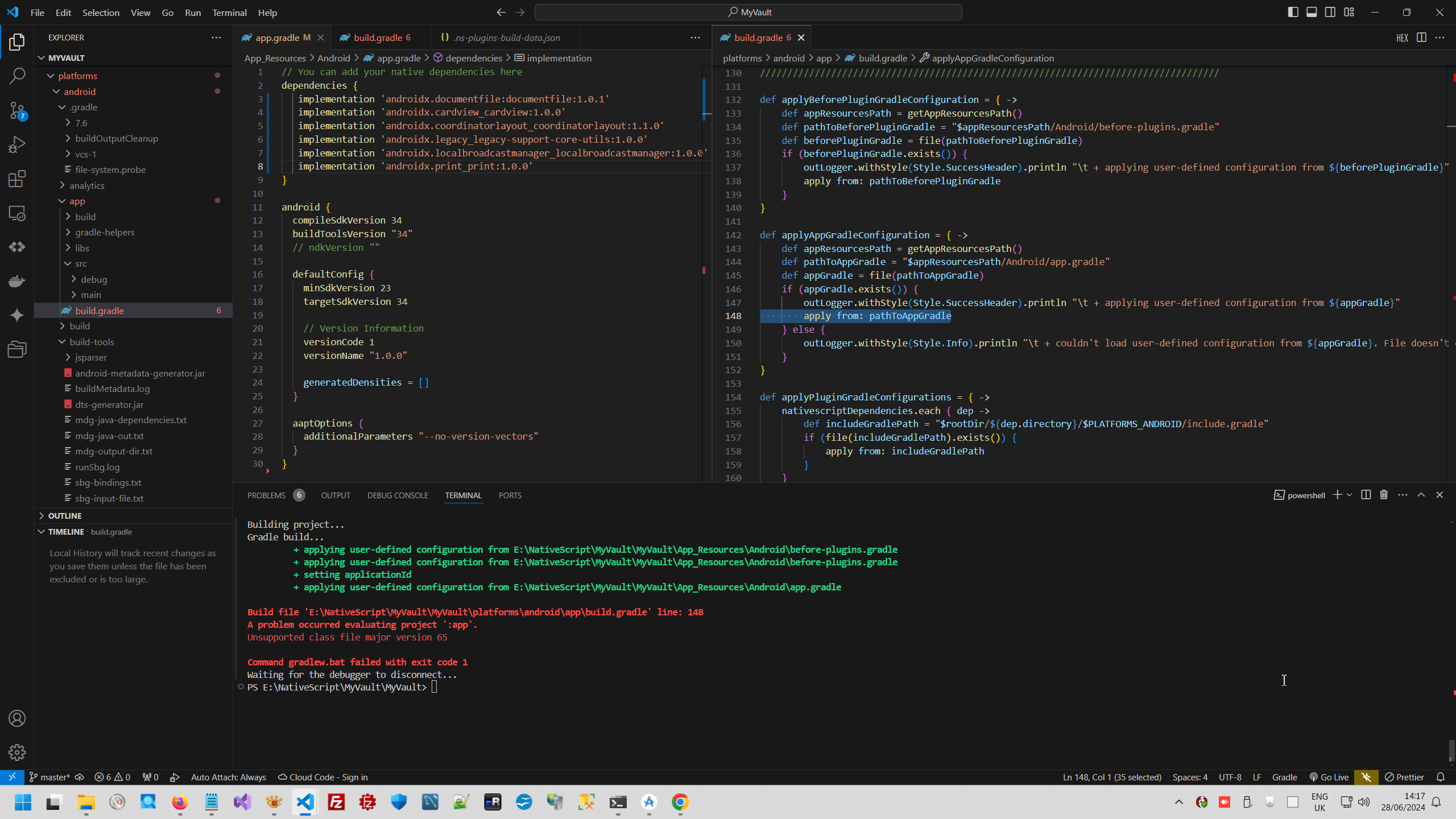The height and width of the screenshot is (819, 1456).
Task: Open Source Control view with 7 changes
Action: 17,110
